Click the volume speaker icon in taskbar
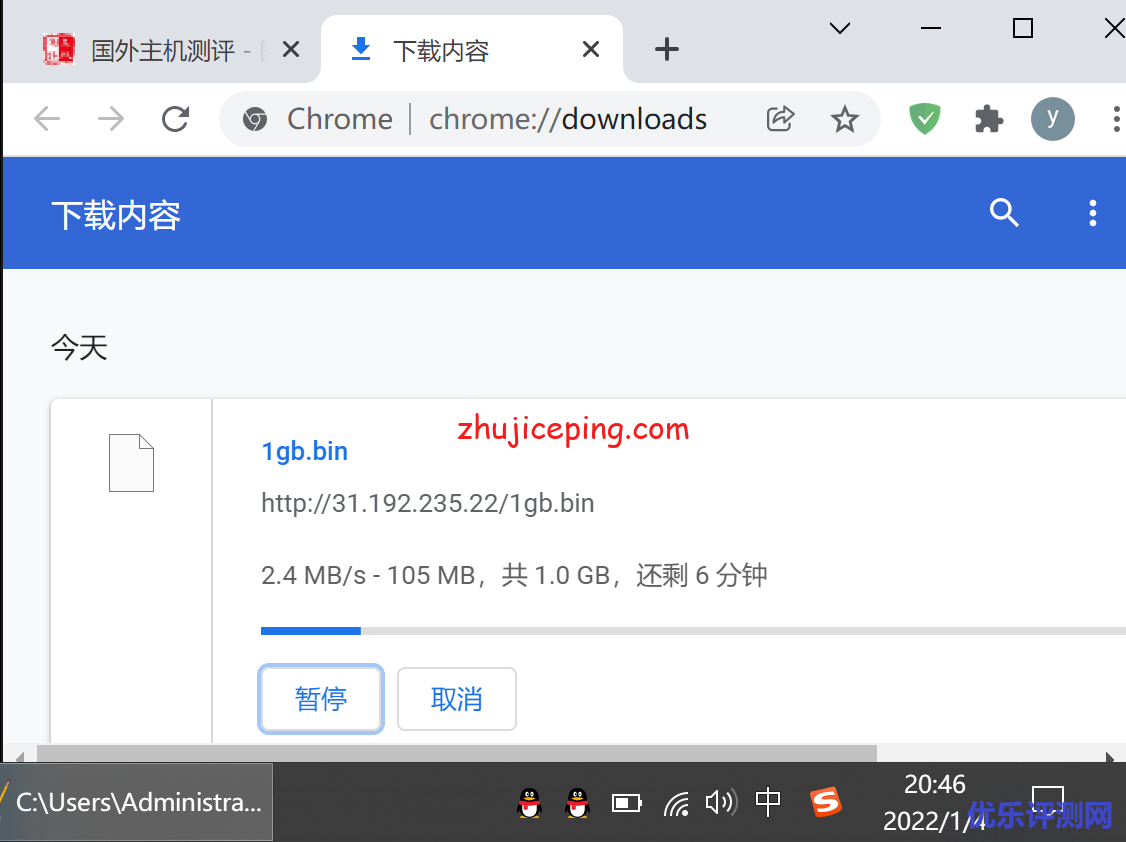Viewport: 1126px width, 842px height. coord(720,802)
